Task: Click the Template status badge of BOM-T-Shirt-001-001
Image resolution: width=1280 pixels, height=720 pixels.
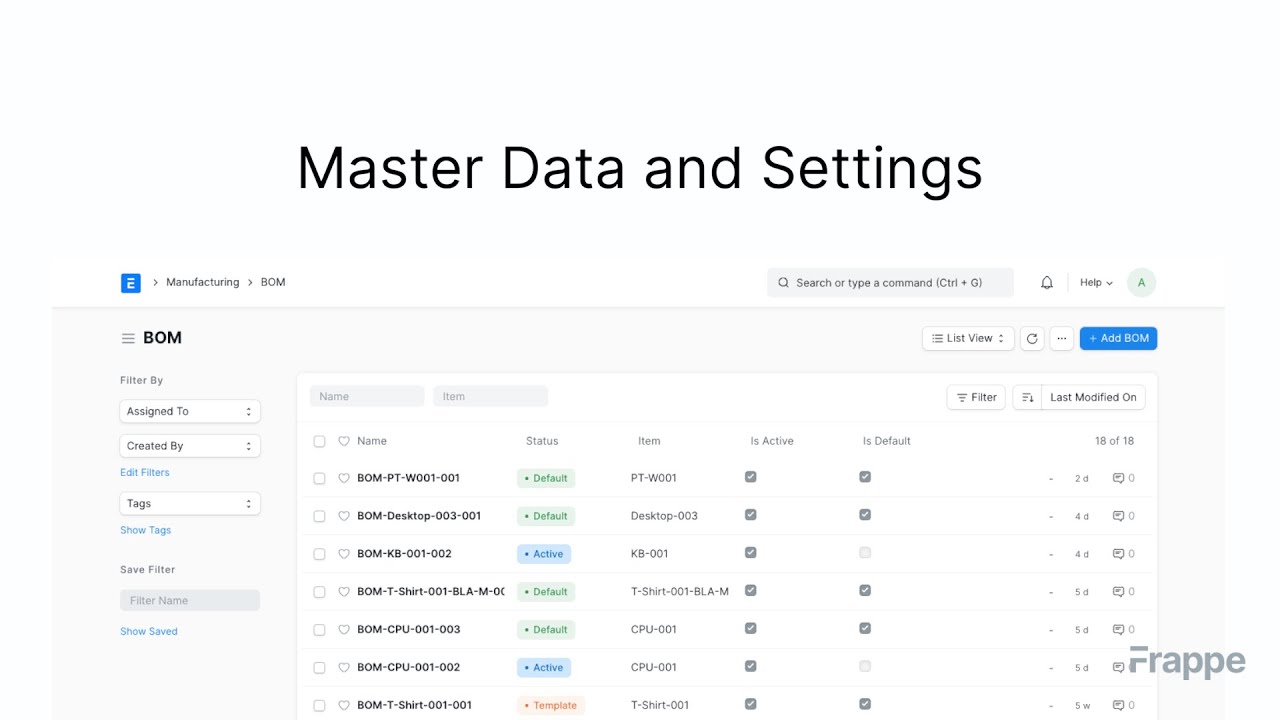Action: tap(551, 706)
